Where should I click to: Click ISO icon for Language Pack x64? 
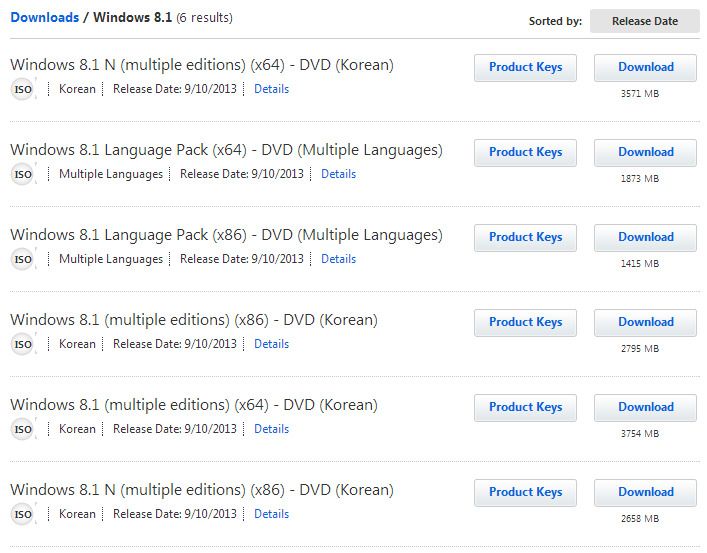coord(23,174)
